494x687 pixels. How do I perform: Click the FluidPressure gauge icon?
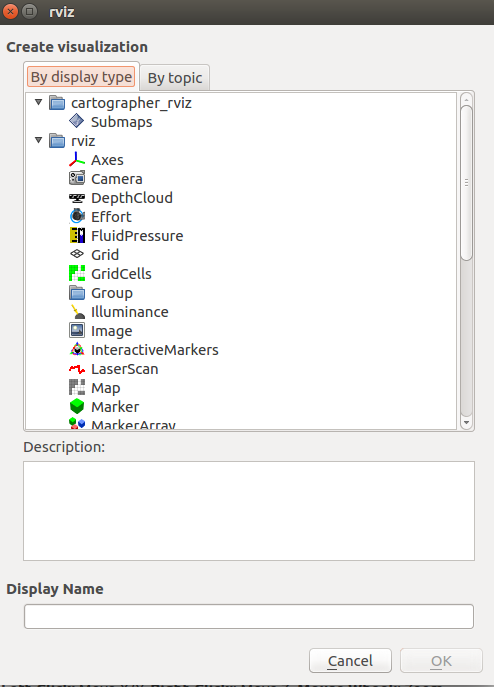[77, 236]
